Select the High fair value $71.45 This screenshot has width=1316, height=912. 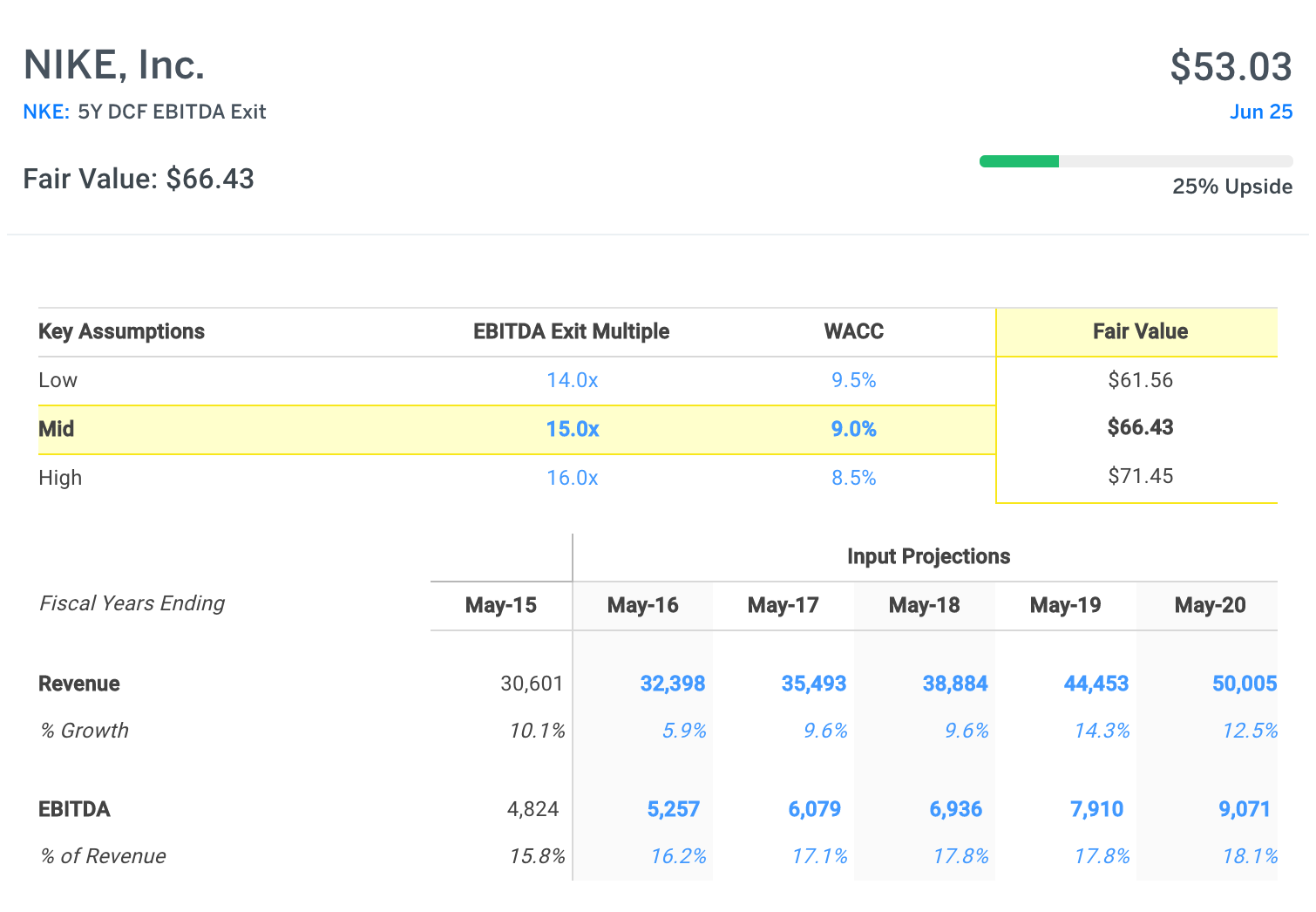tap(1140, 476)
